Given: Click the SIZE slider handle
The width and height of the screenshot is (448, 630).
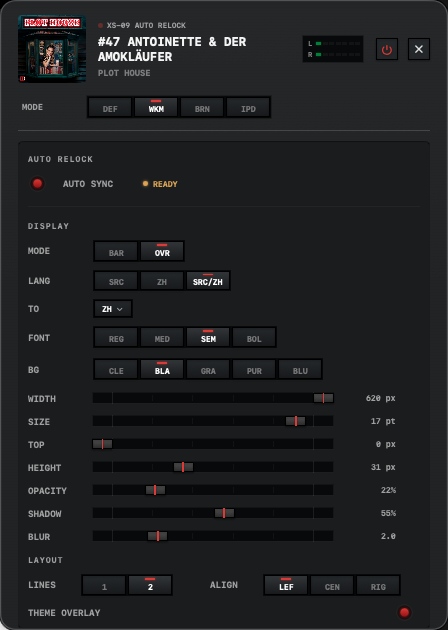Looking at the screenshot, I should (x=296, y=421).
